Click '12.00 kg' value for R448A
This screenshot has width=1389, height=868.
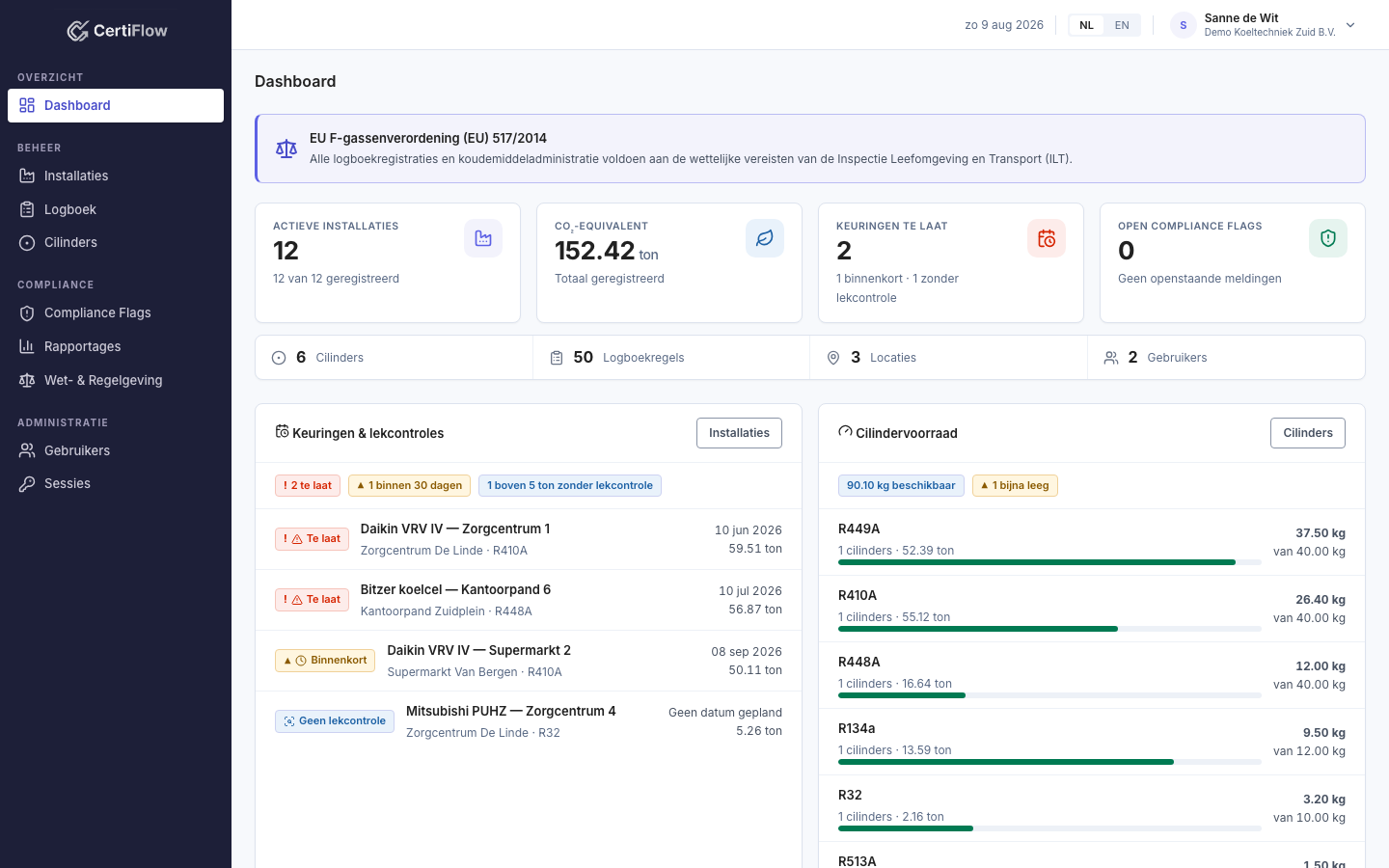[1321, 666]
